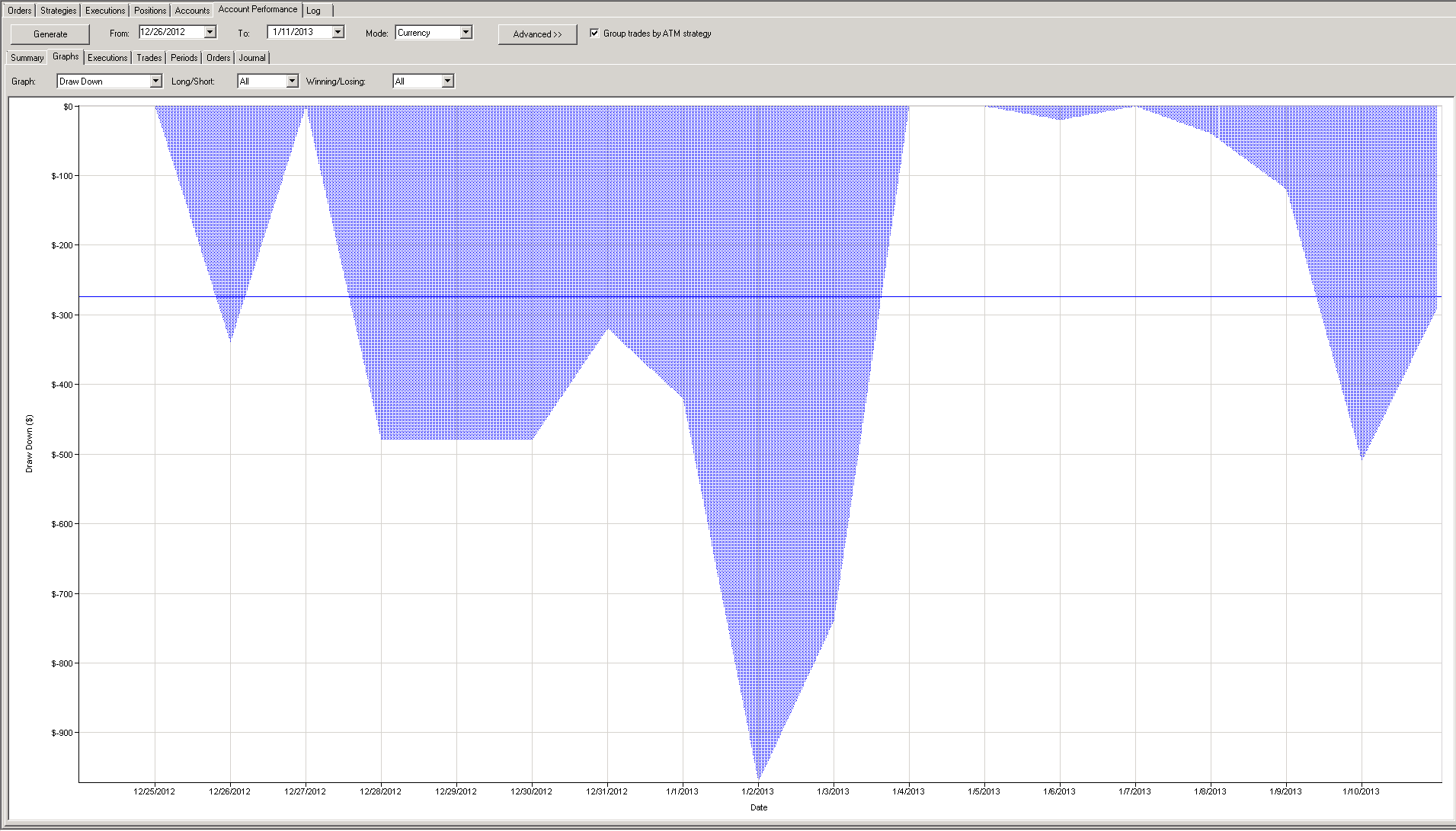
Task: Click the 12/28/2012 date axis label
Action: tap(380, 791)
